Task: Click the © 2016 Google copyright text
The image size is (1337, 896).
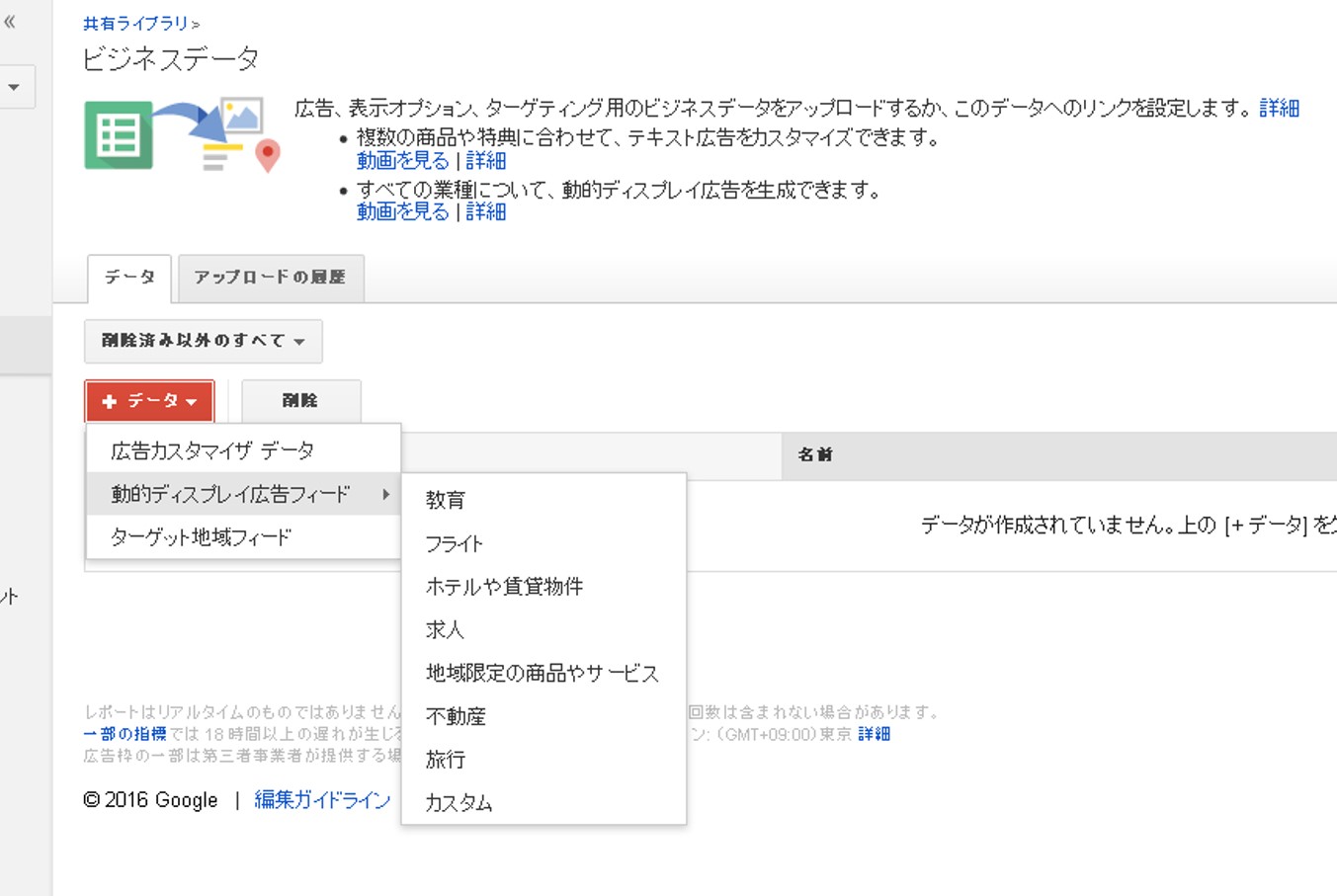Action: [x=150, y=800]
